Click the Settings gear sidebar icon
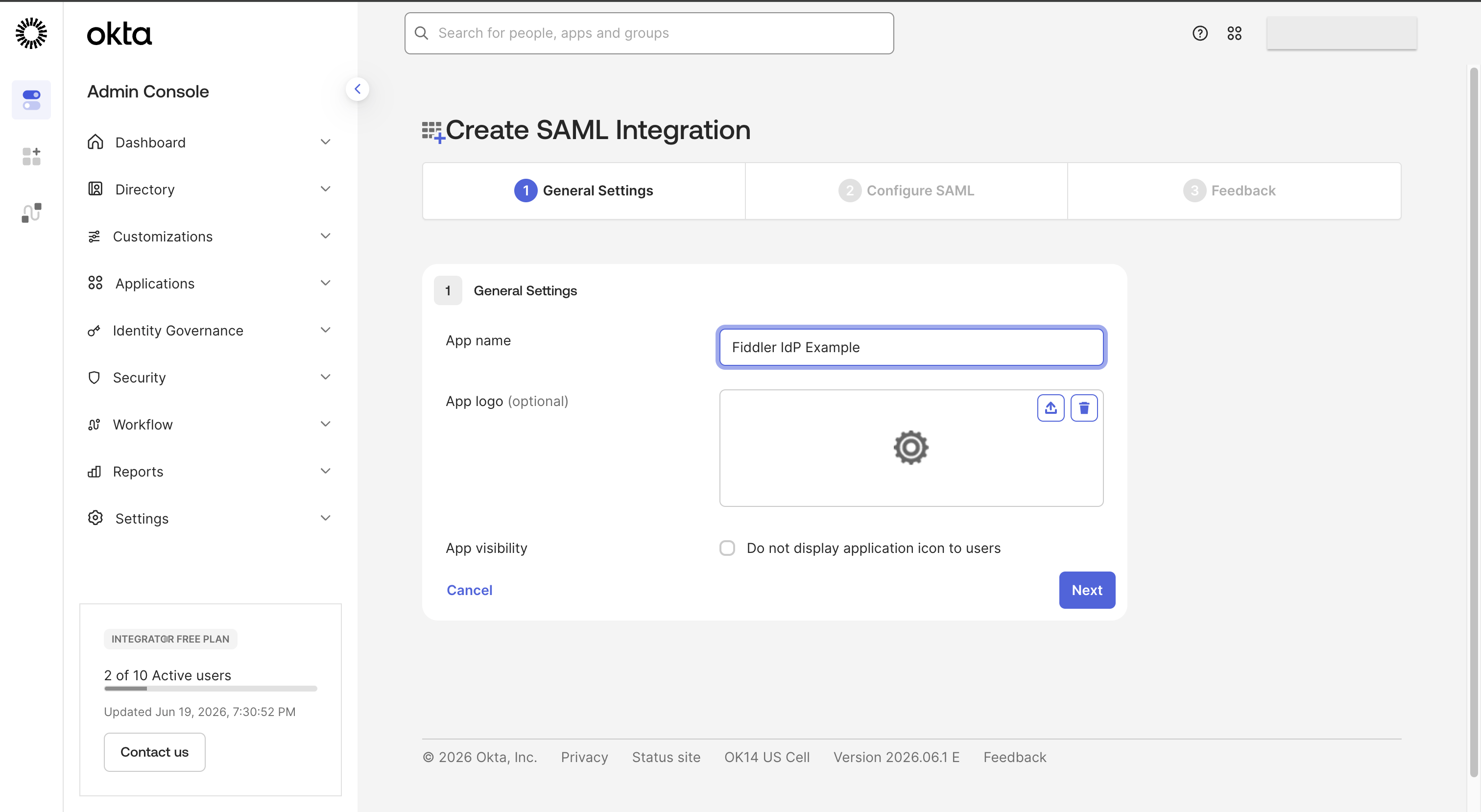Image resolution: width=1481 pixels, height=812 pixels. (x=96, y=518)
